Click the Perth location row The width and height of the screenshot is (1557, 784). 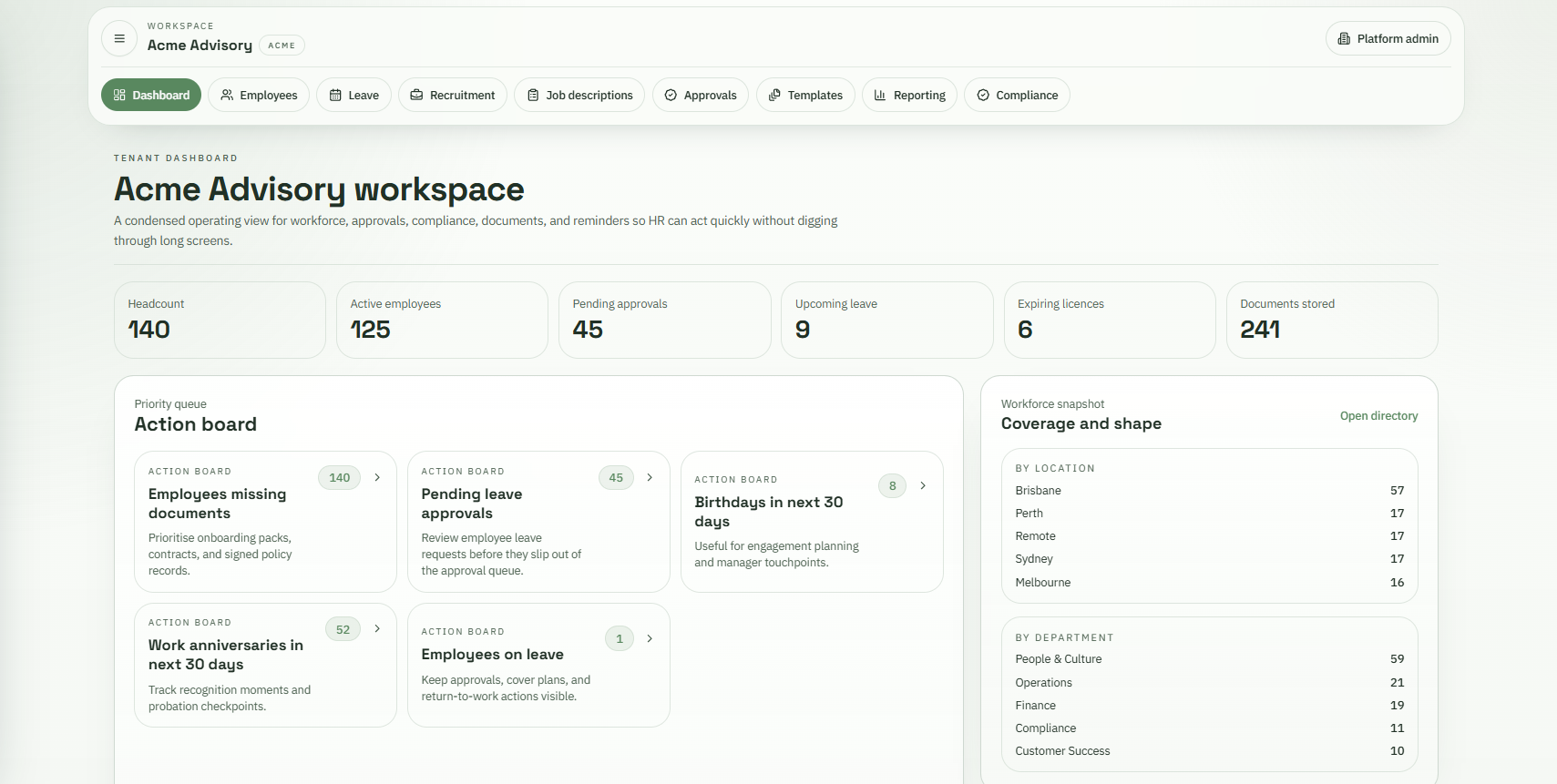1209,514
